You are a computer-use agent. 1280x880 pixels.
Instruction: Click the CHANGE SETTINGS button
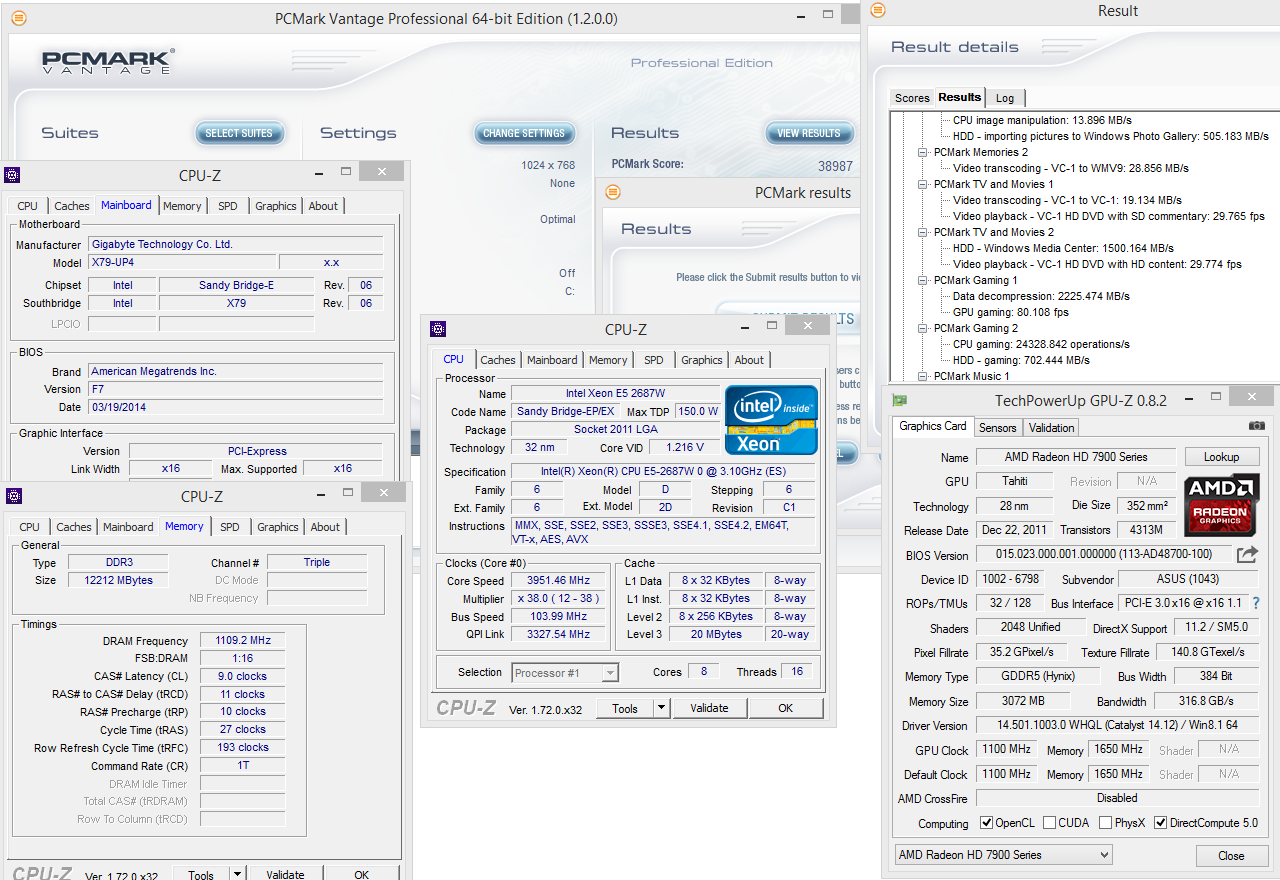(x=524, y=133)
